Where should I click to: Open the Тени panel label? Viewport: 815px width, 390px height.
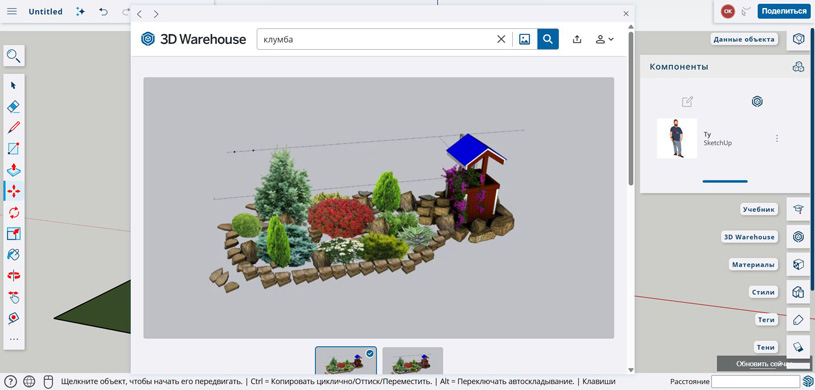(x=766, y=347)
